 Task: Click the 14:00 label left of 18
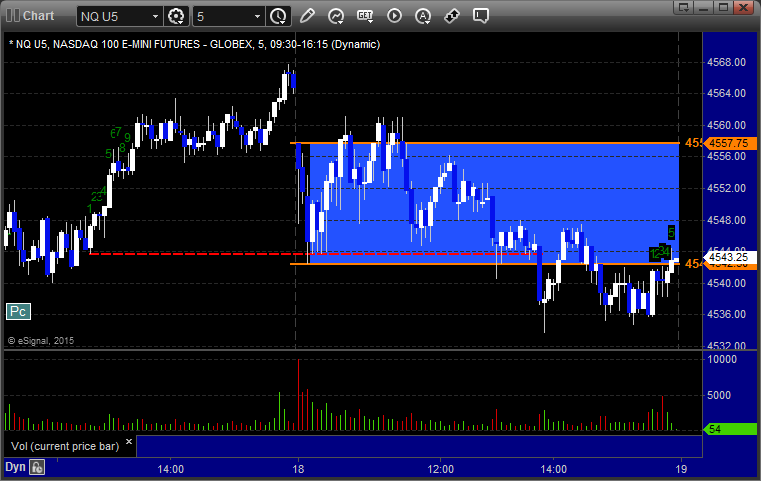tap(170, 469)
